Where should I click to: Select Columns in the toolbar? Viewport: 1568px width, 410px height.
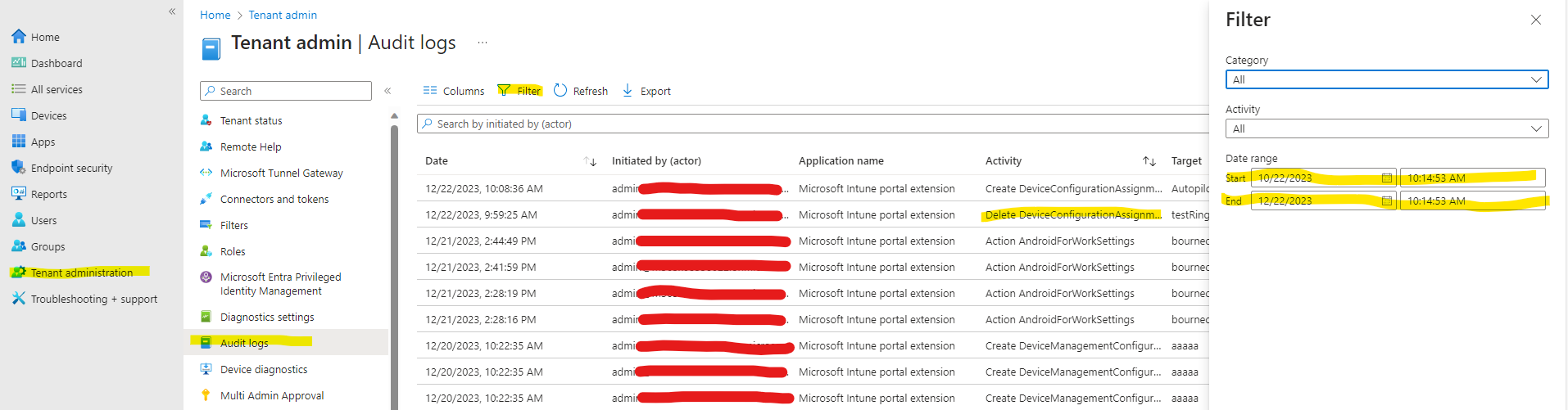click(x=454, y=91)
